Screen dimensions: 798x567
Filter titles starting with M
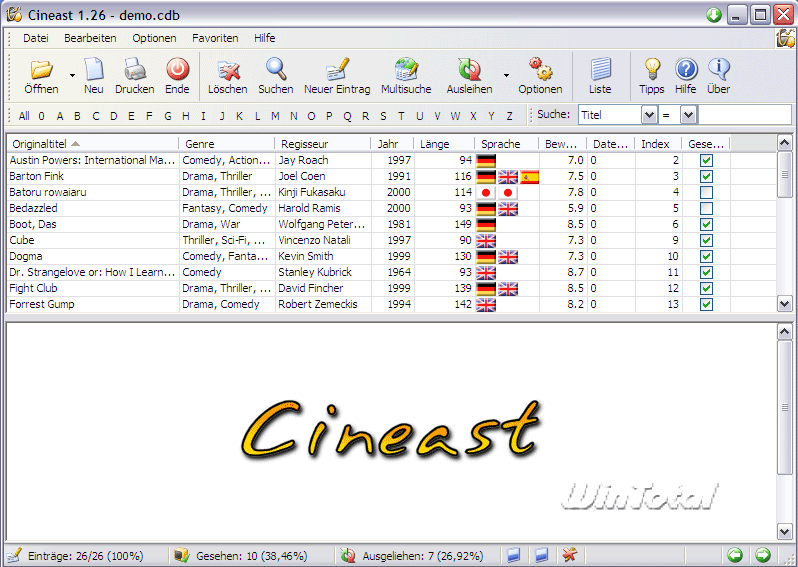[275, 116]
